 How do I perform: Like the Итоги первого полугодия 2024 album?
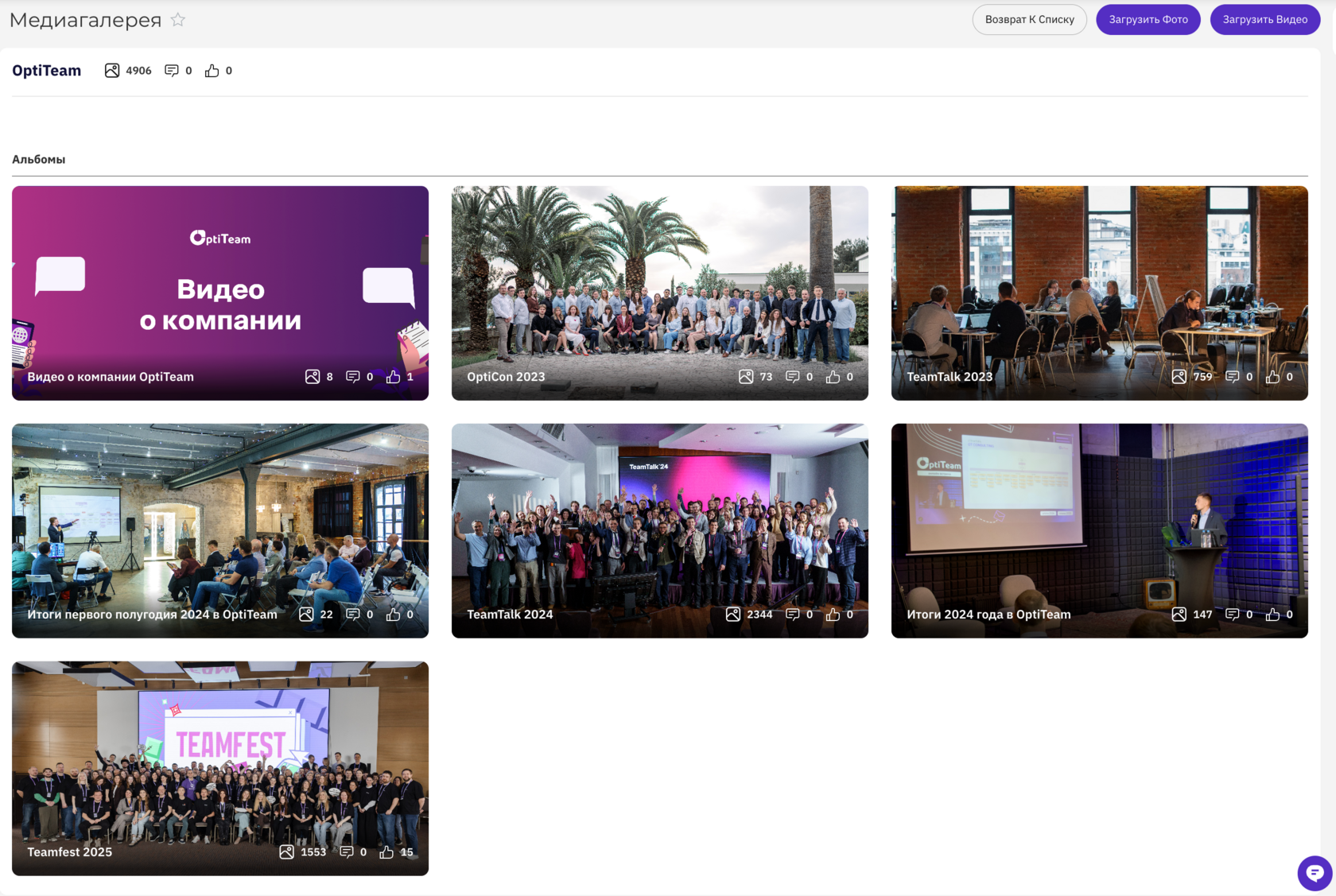393,615
